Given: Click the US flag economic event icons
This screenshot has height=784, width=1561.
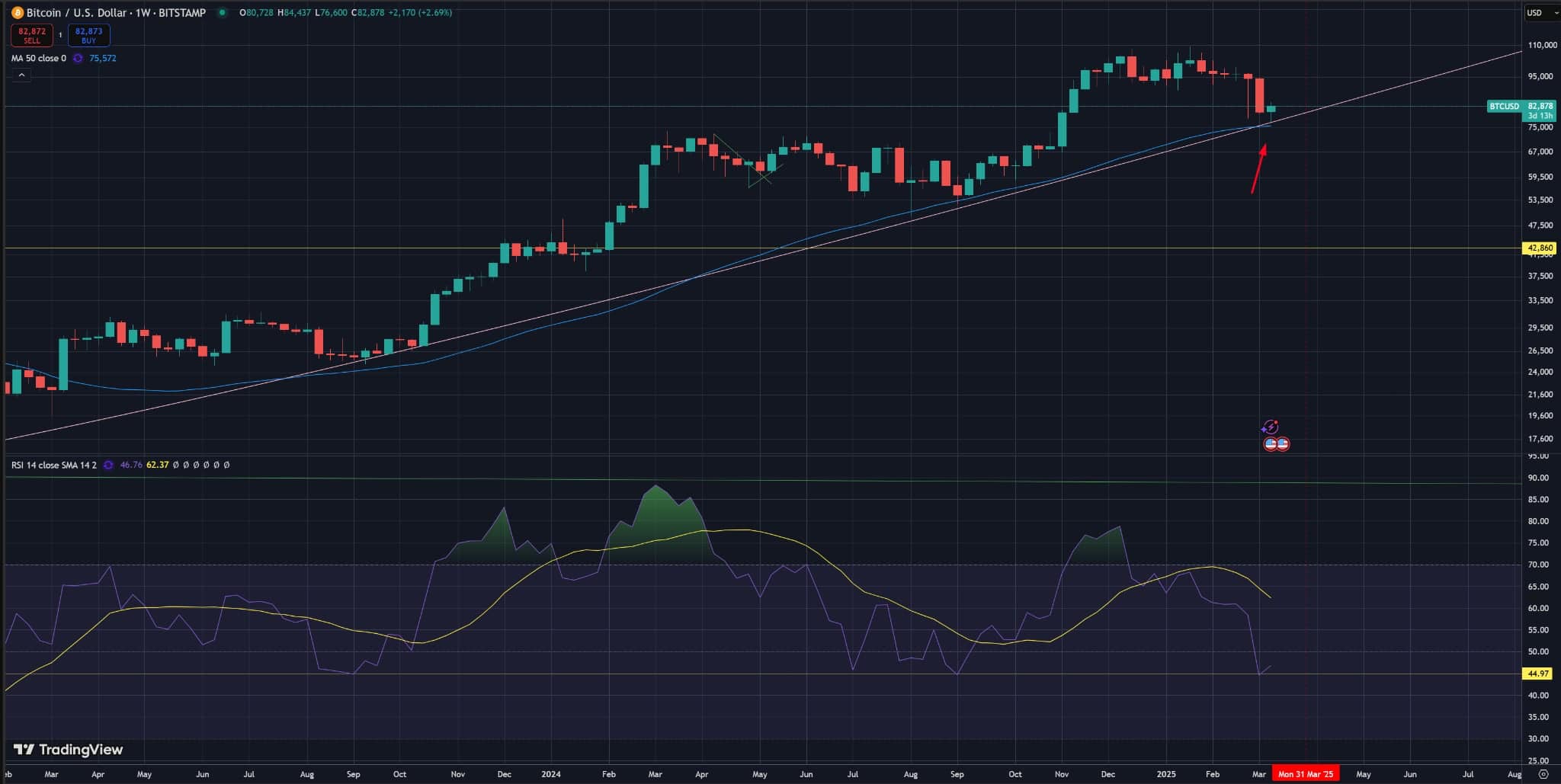Looking at the screenshot, I should pyautogui.click(x=1276, y=444).
